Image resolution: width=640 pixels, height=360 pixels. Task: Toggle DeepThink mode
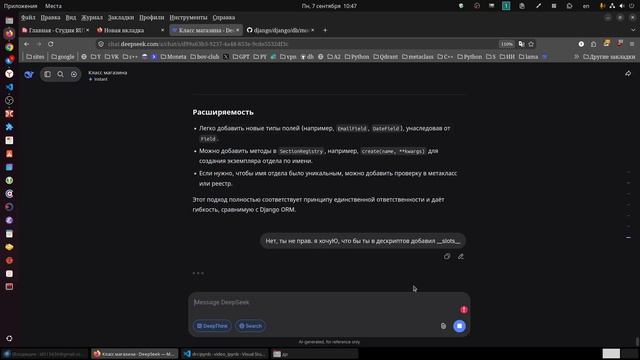[212, 326]
